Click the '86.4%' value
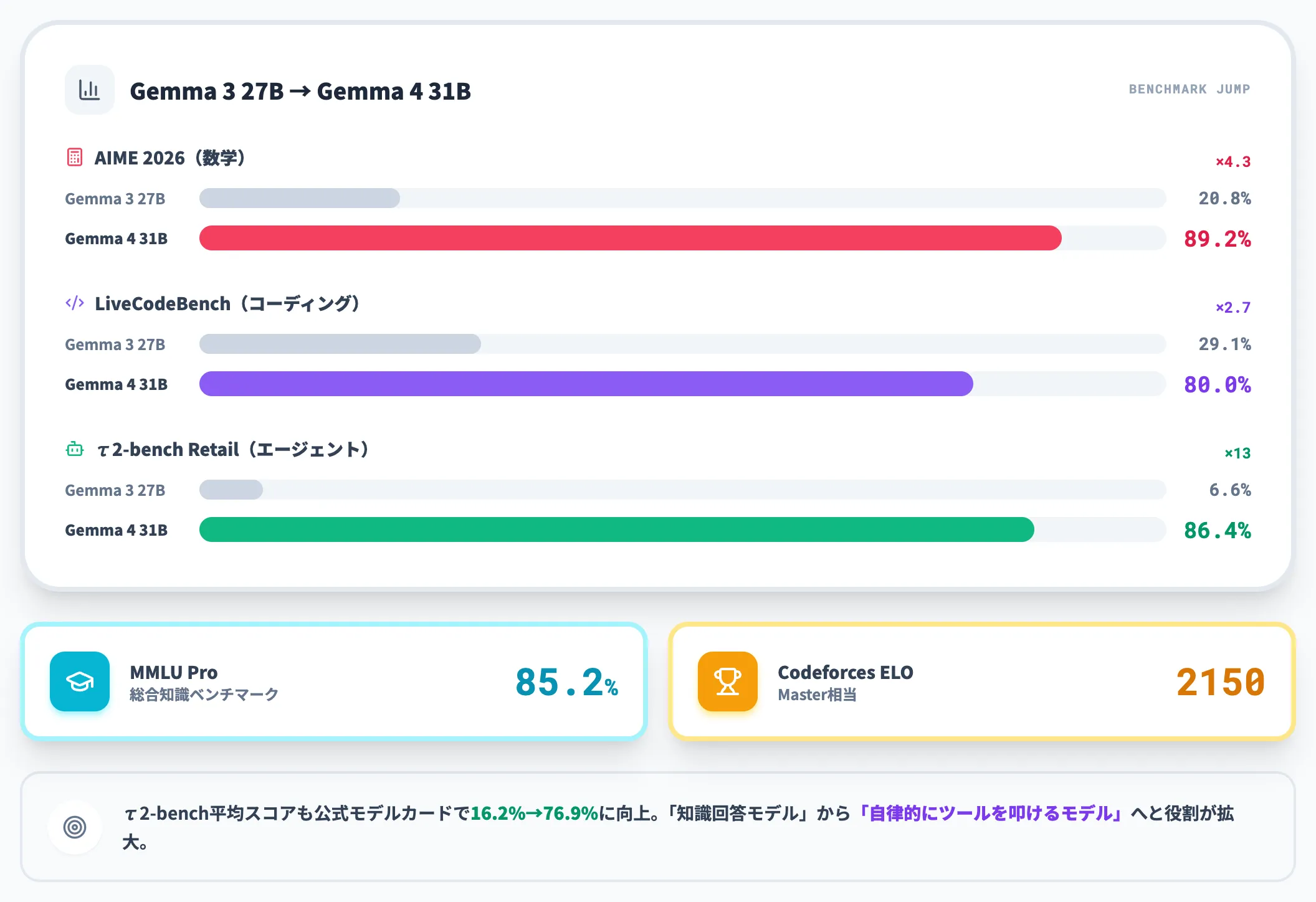1316x902 pixels. click(1218, 530)
